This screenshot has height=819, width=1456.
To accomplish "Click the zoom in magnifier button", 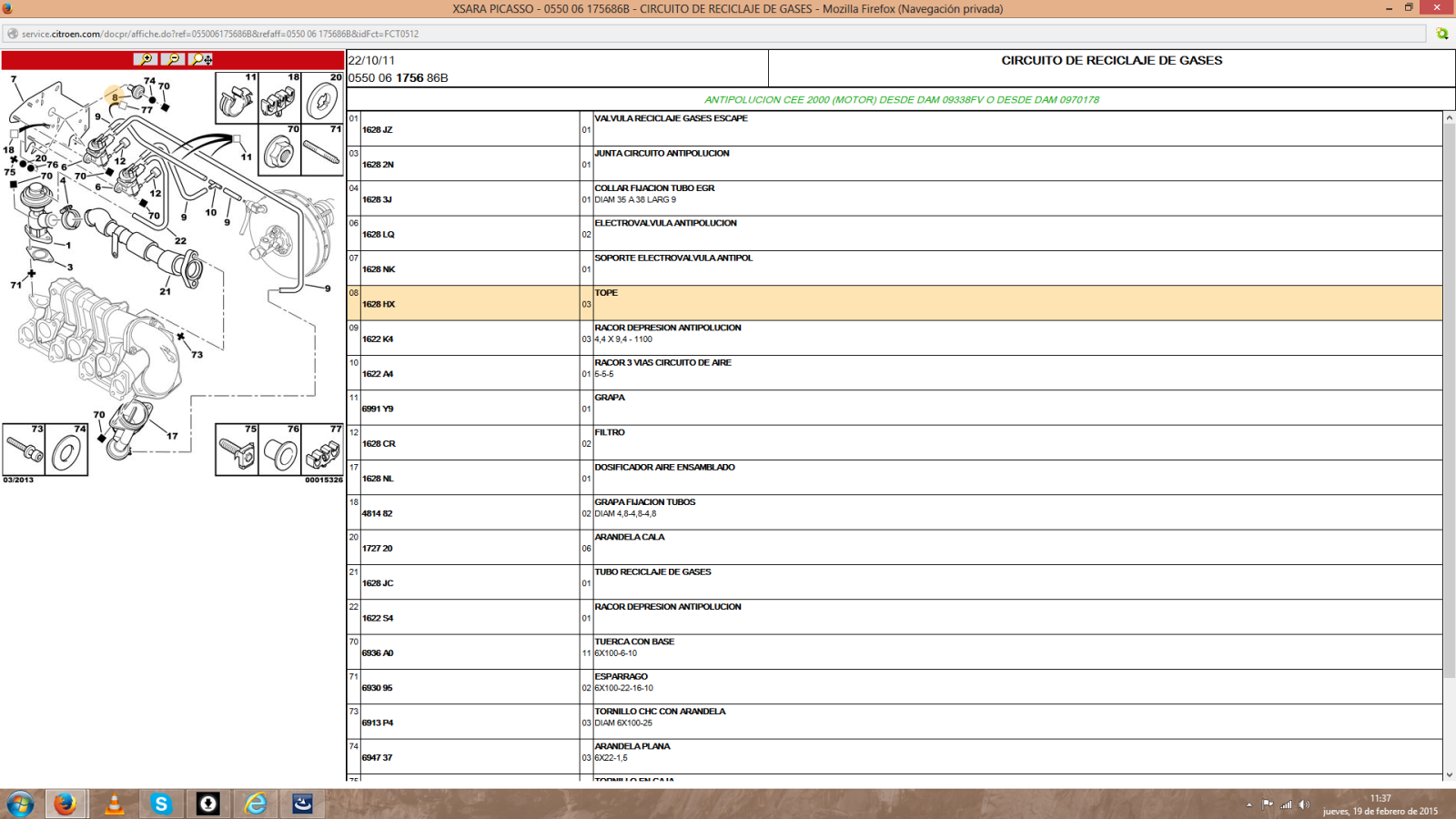I will [x=146, y=59].
